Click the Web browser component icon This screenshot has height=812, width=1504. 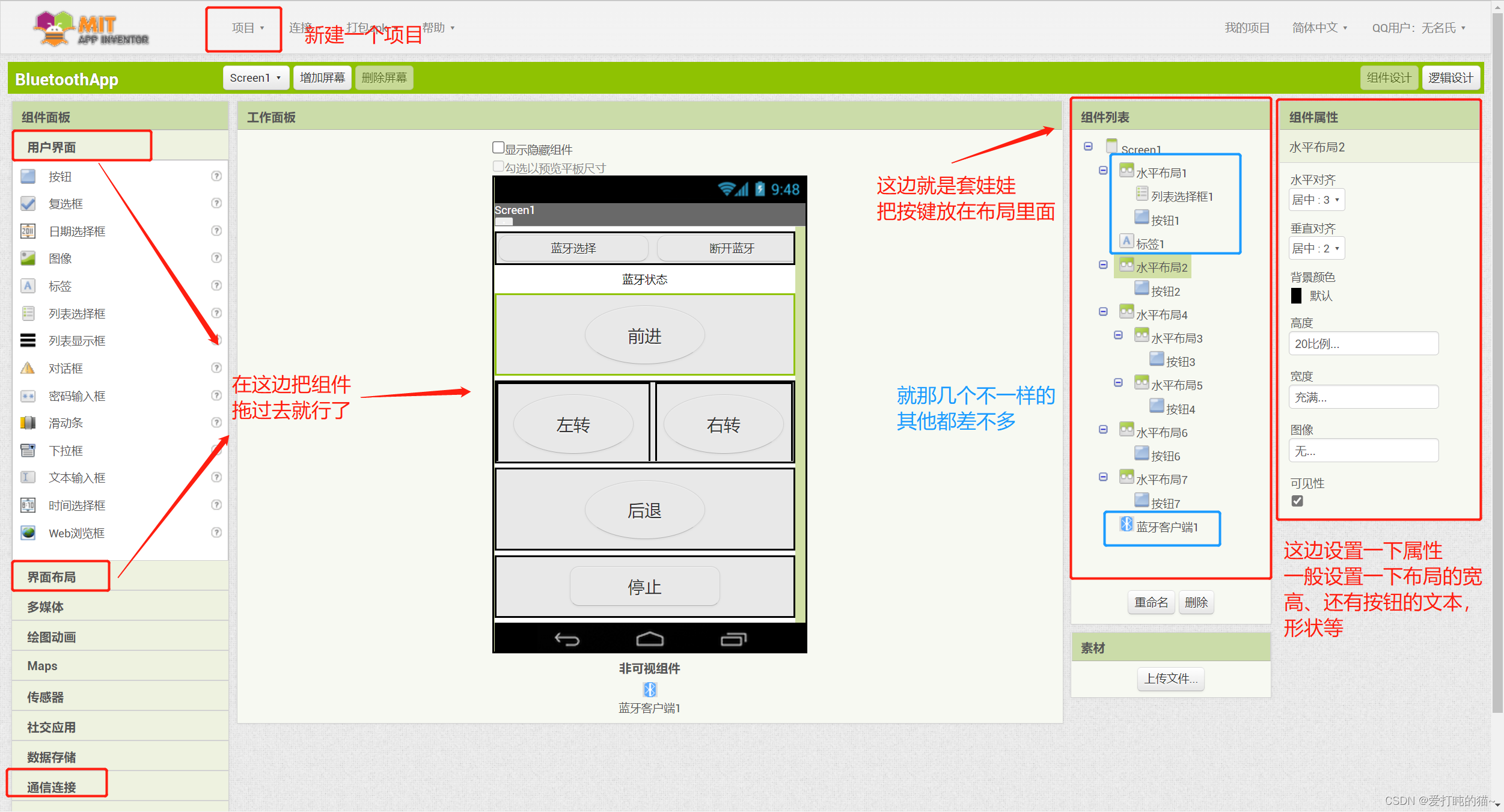pos(28,533)
